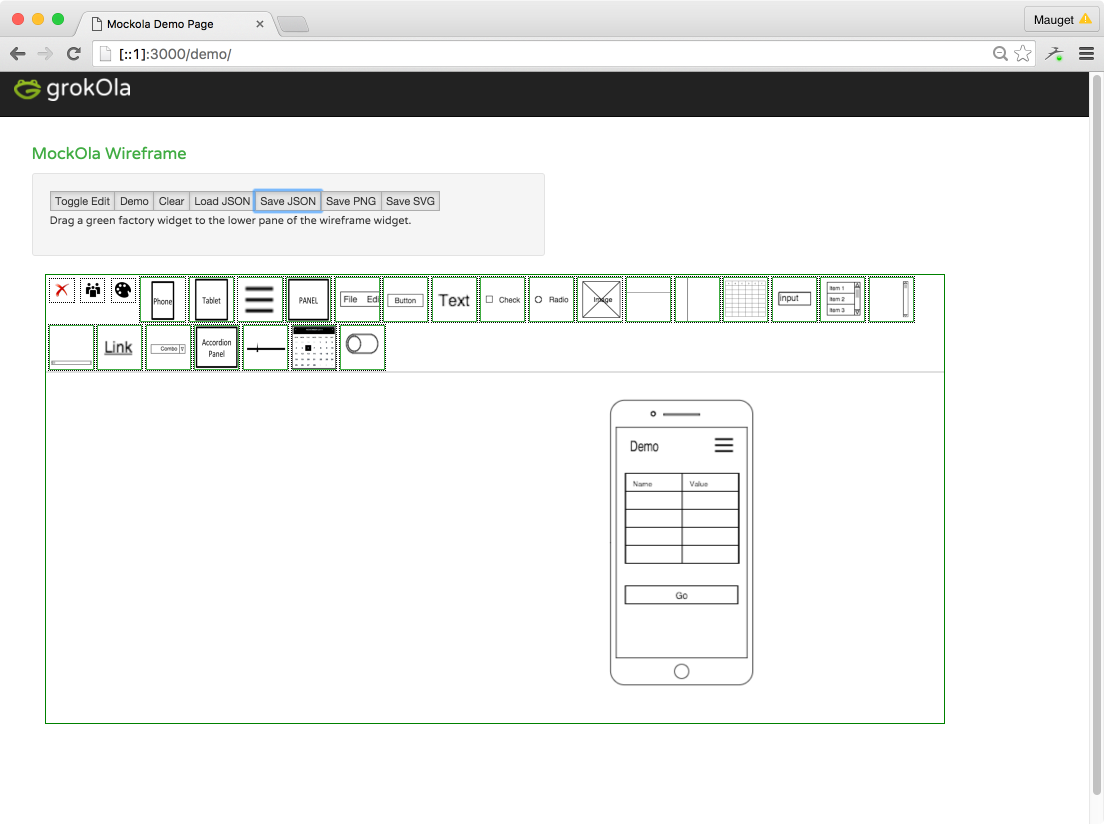Select the File Edit menubar widget
1104x824 pixels.
click(x=358, y=300)
